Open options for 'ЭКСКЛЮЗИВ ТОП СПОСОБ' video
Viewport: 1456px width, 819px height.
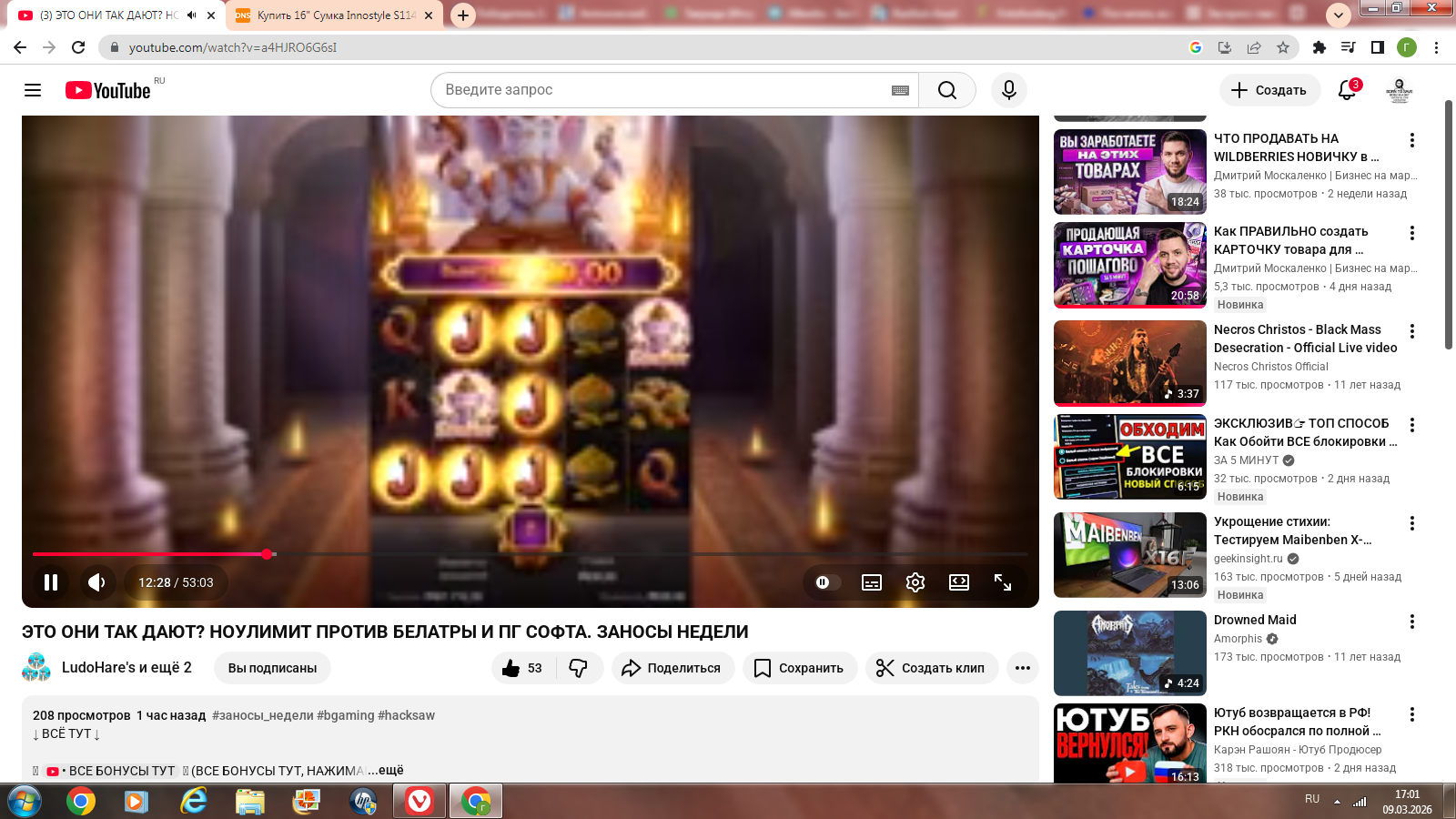point(1412,425)
